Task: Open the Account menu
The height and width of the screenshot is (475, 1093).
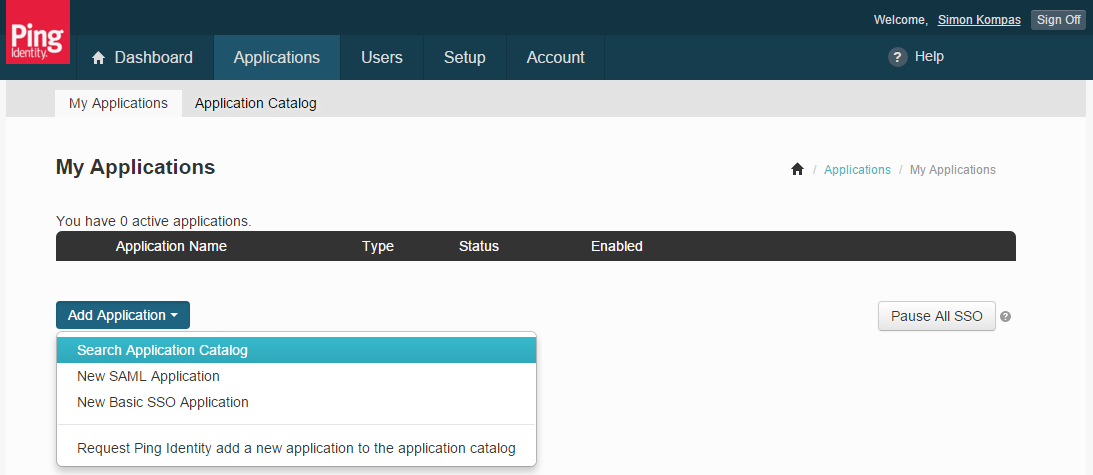Action: (x=556, y=57)
